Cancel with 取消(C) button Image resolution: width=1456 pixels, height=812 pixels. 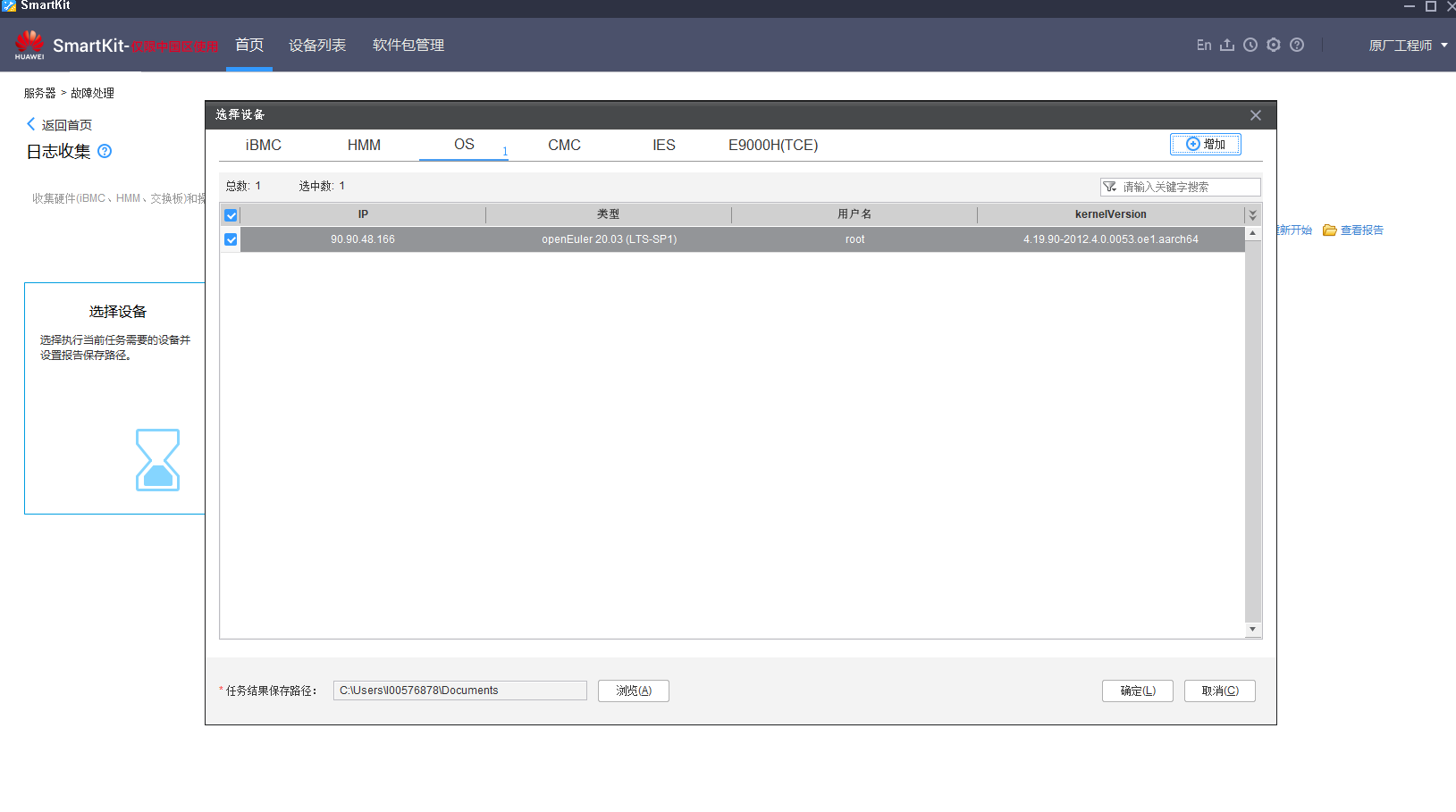tap(1220, 691)
